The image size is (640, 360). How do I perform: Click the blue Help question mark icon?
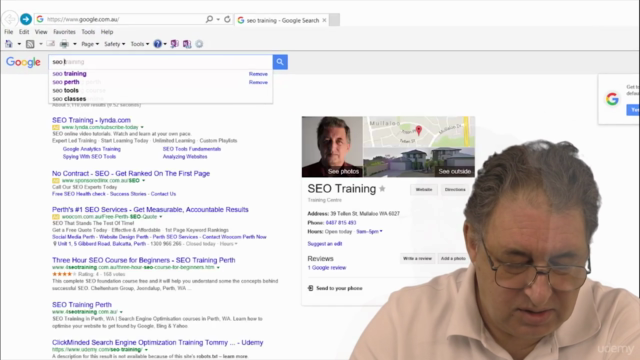[157, 44]
